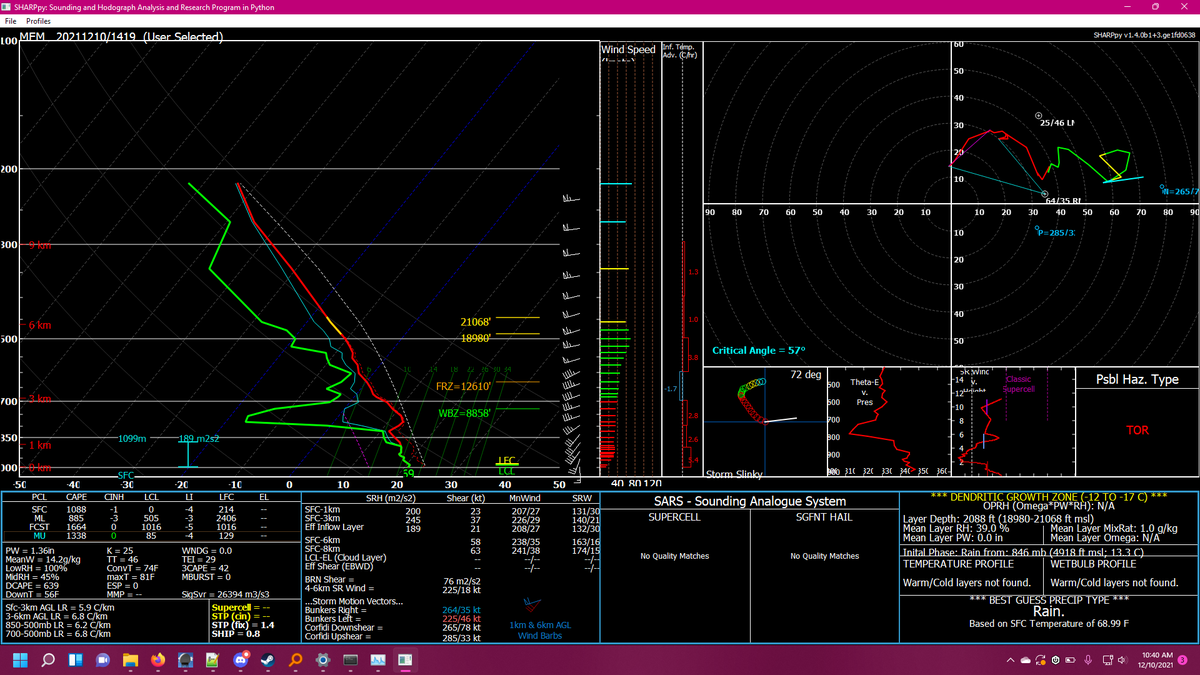
Task: Click the DENDRITIC GROWTH ZONE header
Action: coord(1048,495)
